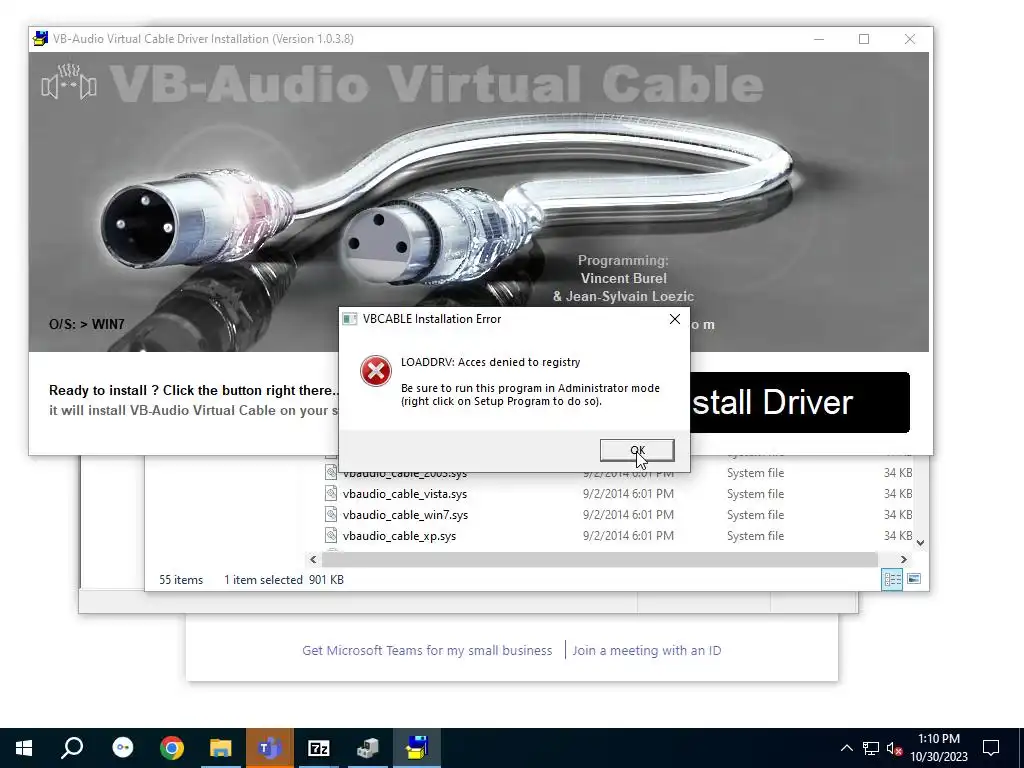
Task: Click the vbaudio_cable_xp.sys file icon
Action: coord(331,535)
